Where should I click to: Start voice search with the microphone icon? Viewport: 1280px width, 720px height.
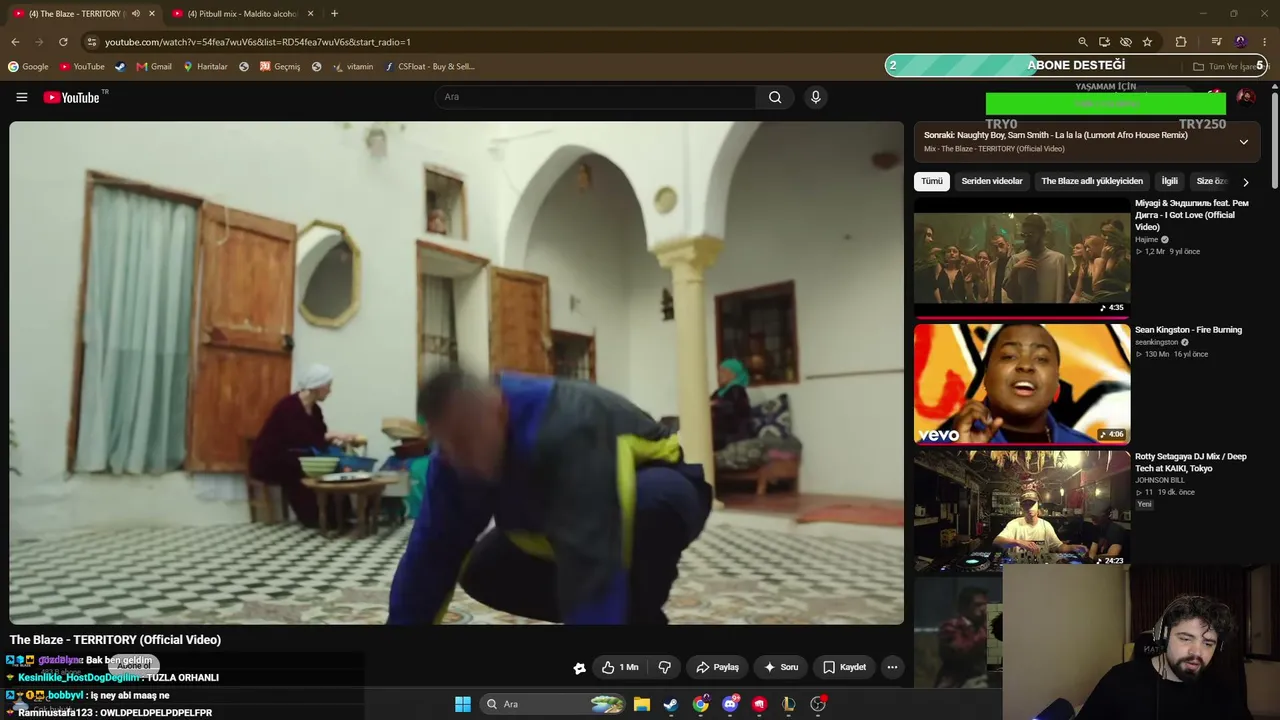[x=816, y=97]
